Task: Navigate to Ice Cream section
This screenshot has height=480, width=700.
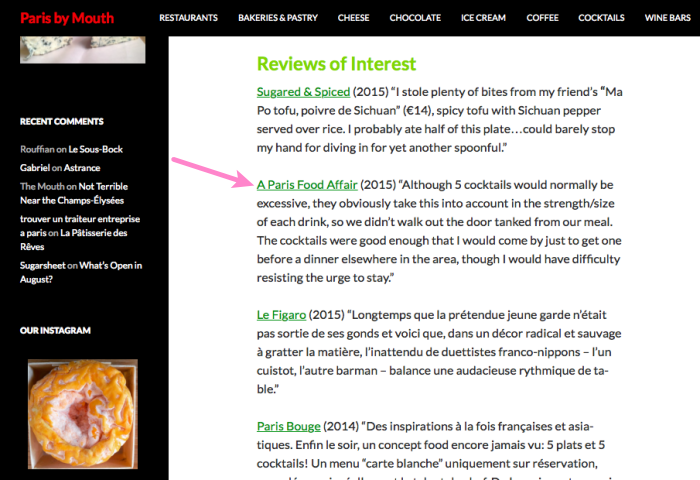Action: pos(483,18)
